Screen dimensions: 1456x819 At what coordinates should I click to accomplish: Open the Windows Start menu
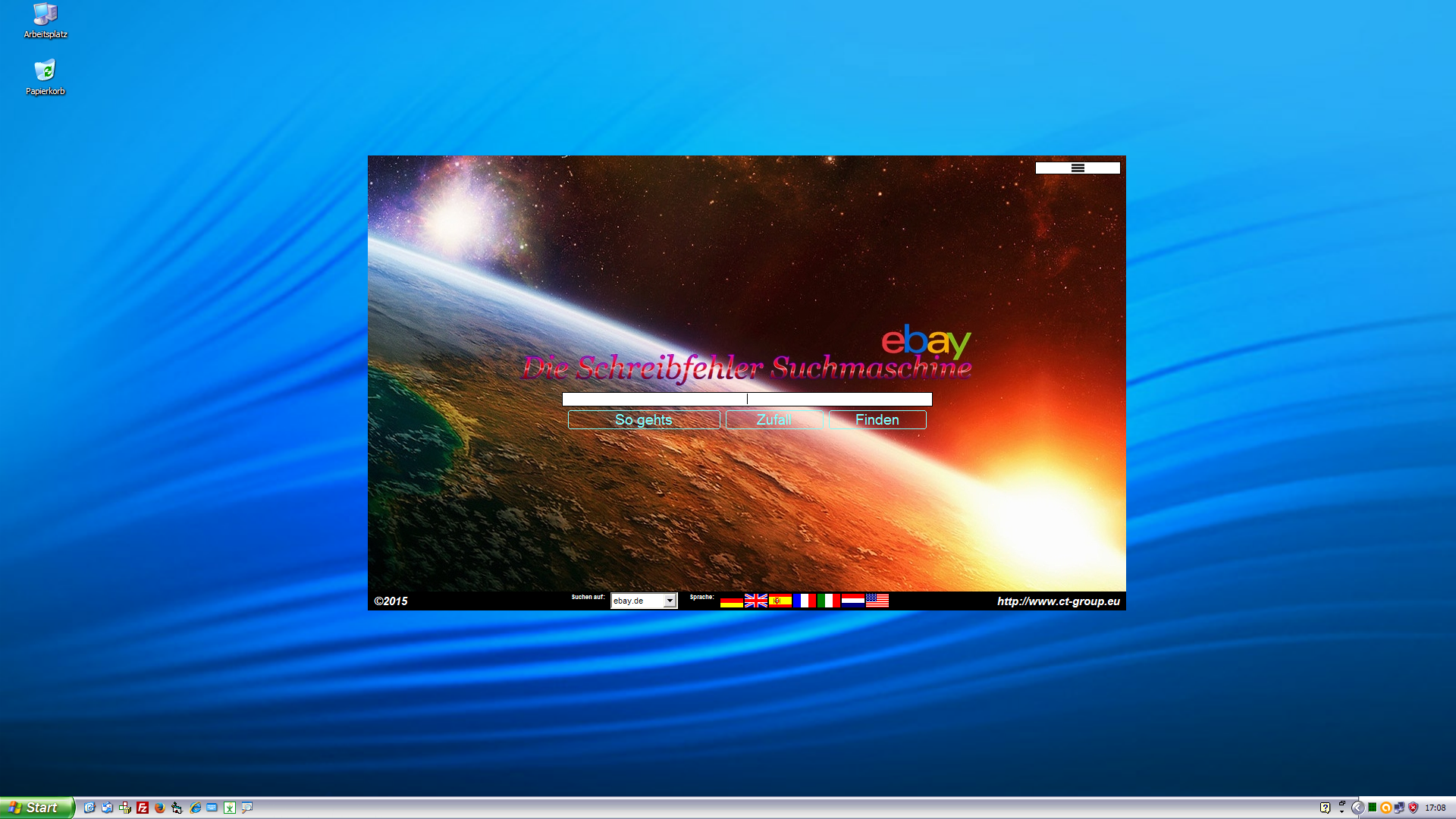(x=37, y=808)
